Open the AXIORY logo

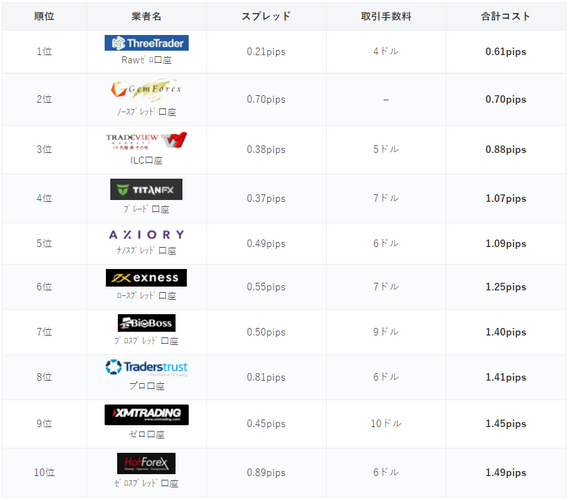coord(146,235)
